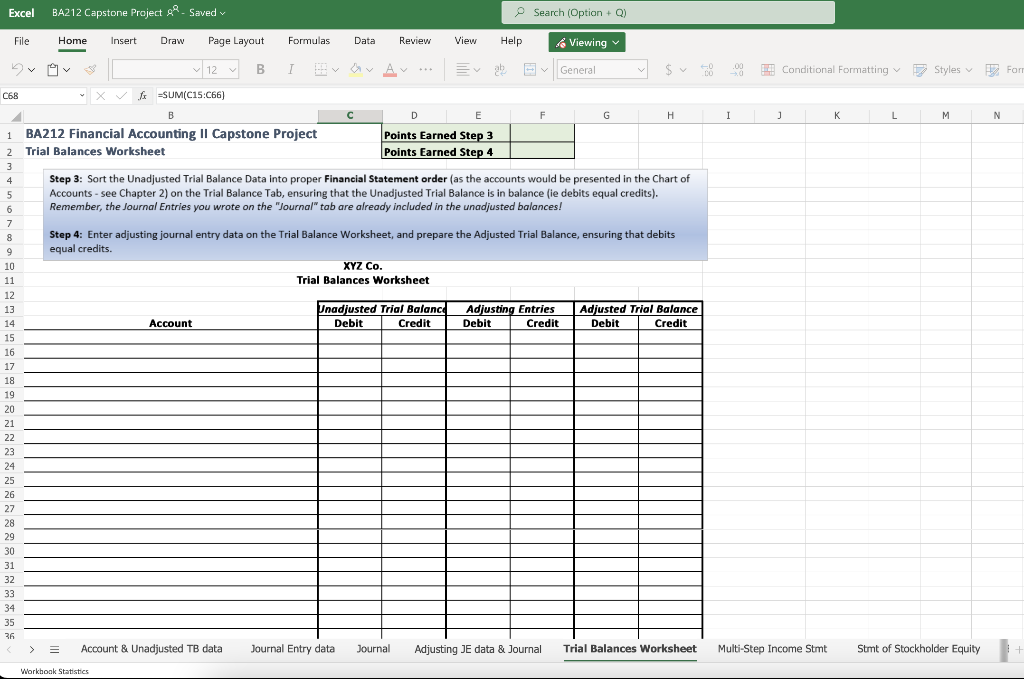Click the Font Color swatch

click(390, 70)
